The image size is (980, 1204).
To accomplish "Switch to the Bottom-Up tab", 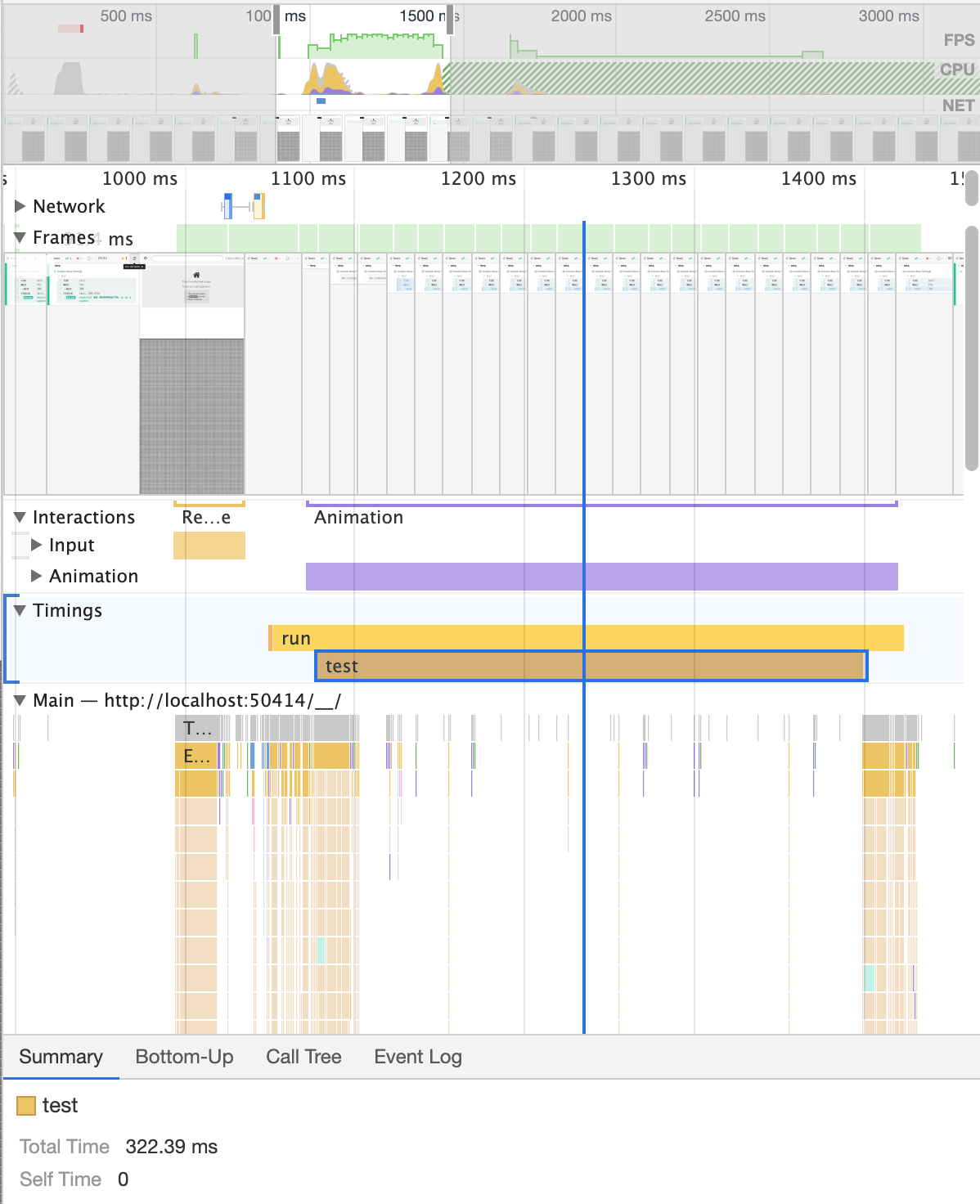I will tap(185, 1057).
